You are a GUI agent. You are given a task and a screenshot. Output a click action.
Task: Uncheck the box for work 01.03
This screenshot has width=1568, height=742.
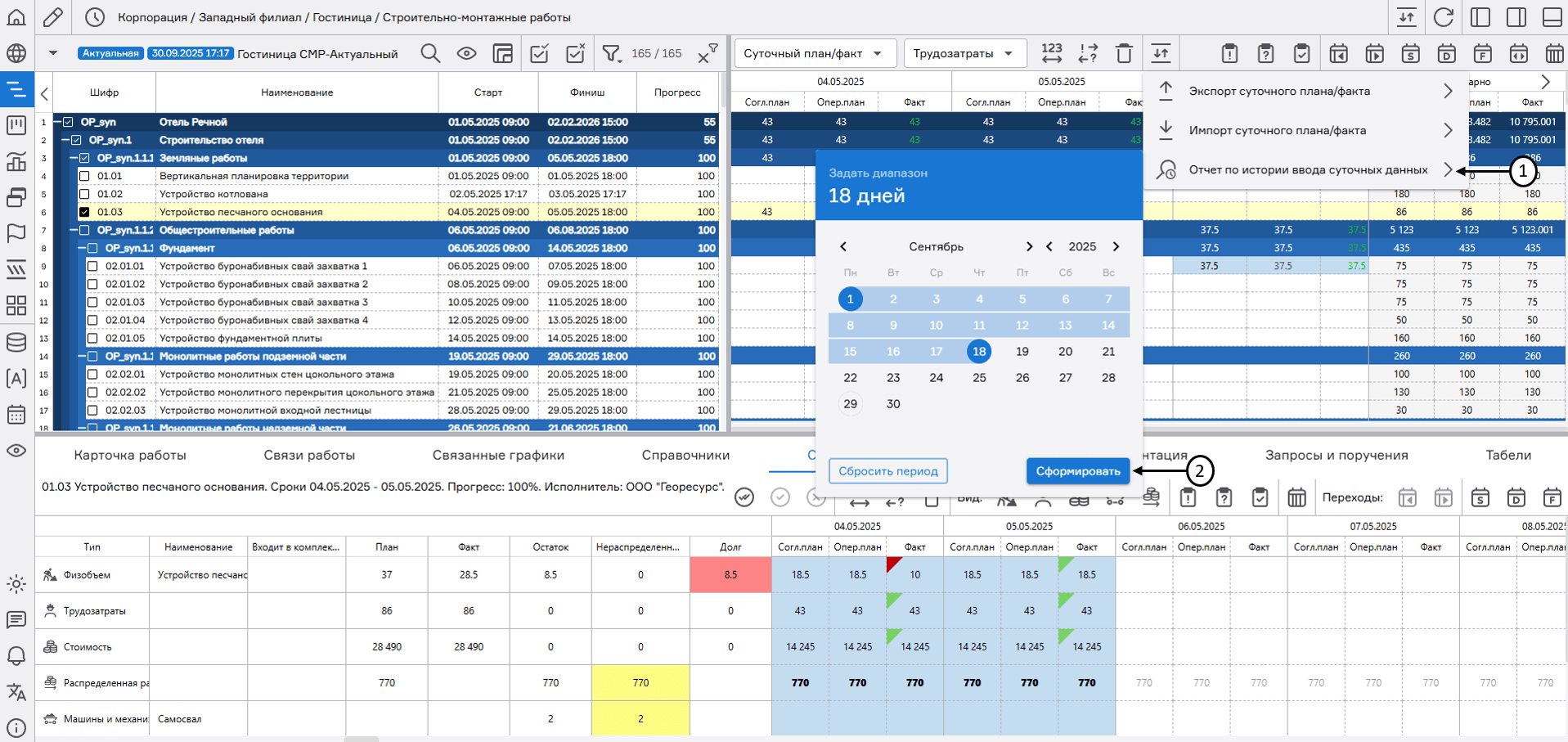point(84,212)
